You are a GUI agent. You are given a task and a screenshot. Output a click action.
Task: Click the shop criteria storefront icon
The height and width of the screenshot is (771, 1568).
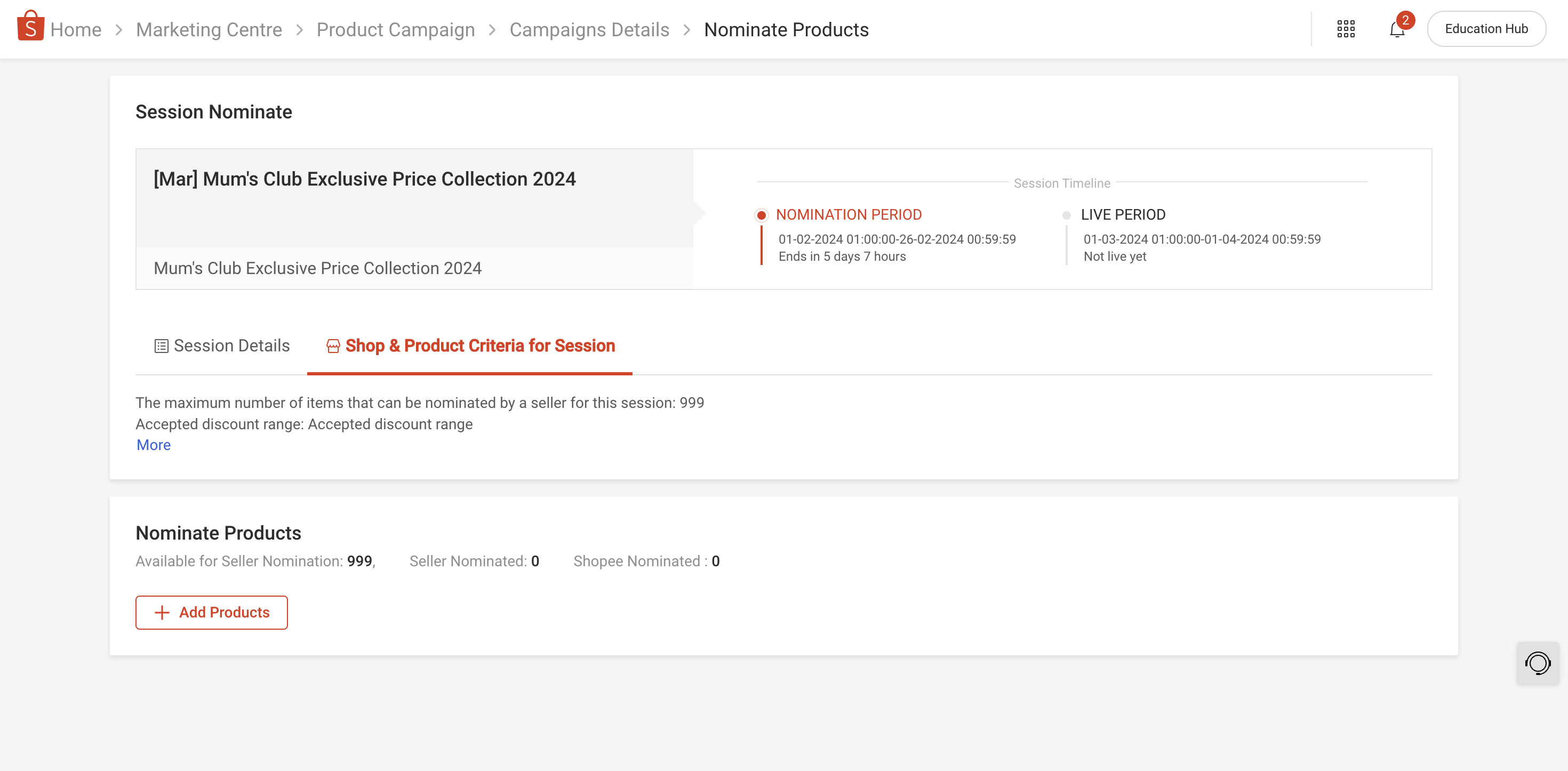[x=333, y=346]
